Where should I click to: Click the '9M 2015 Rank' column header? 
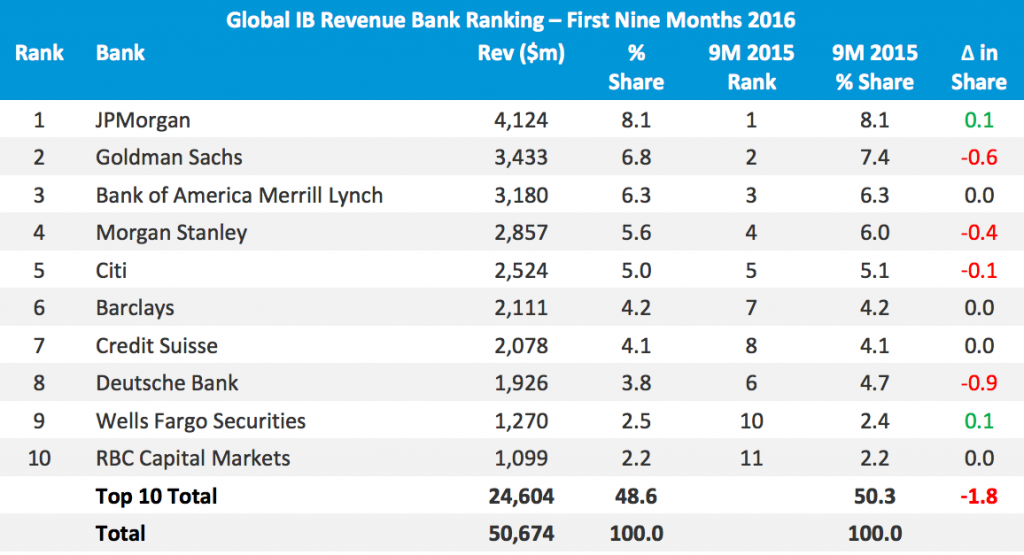(752, 67)
